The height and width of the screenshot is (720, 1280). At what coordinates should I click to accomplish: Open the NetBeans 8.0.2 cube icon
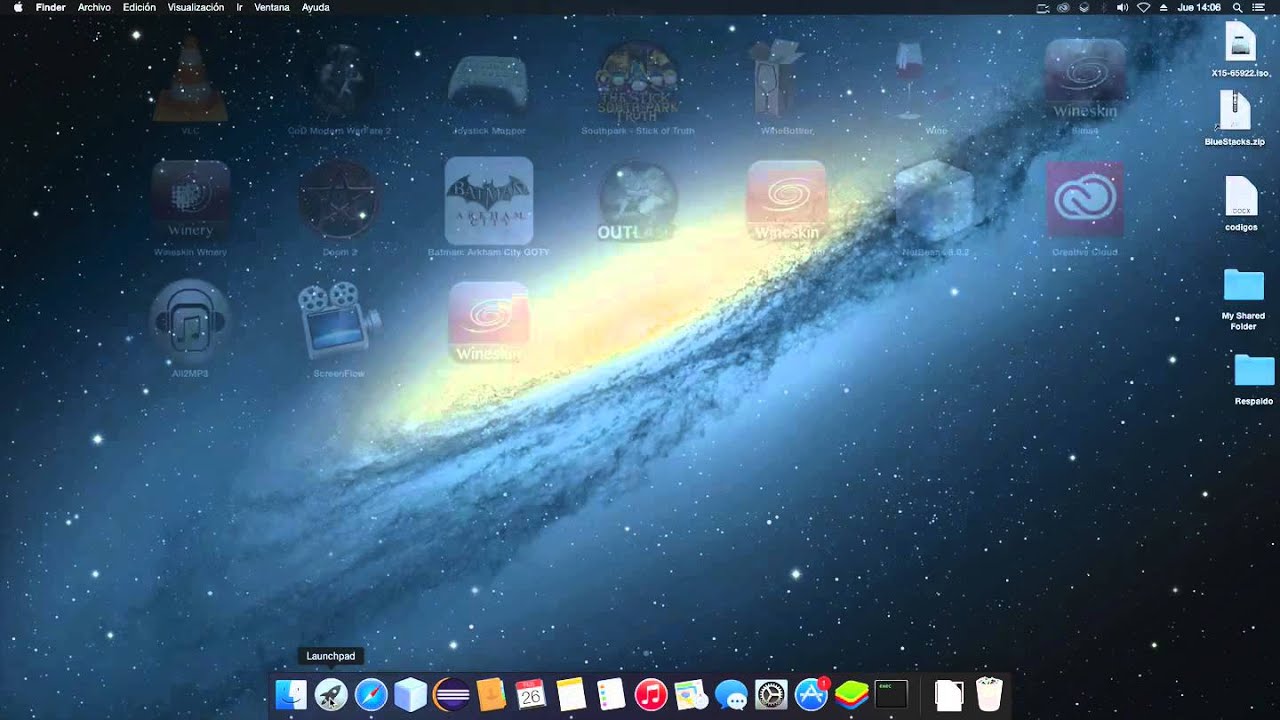click(x=935, y=200)
